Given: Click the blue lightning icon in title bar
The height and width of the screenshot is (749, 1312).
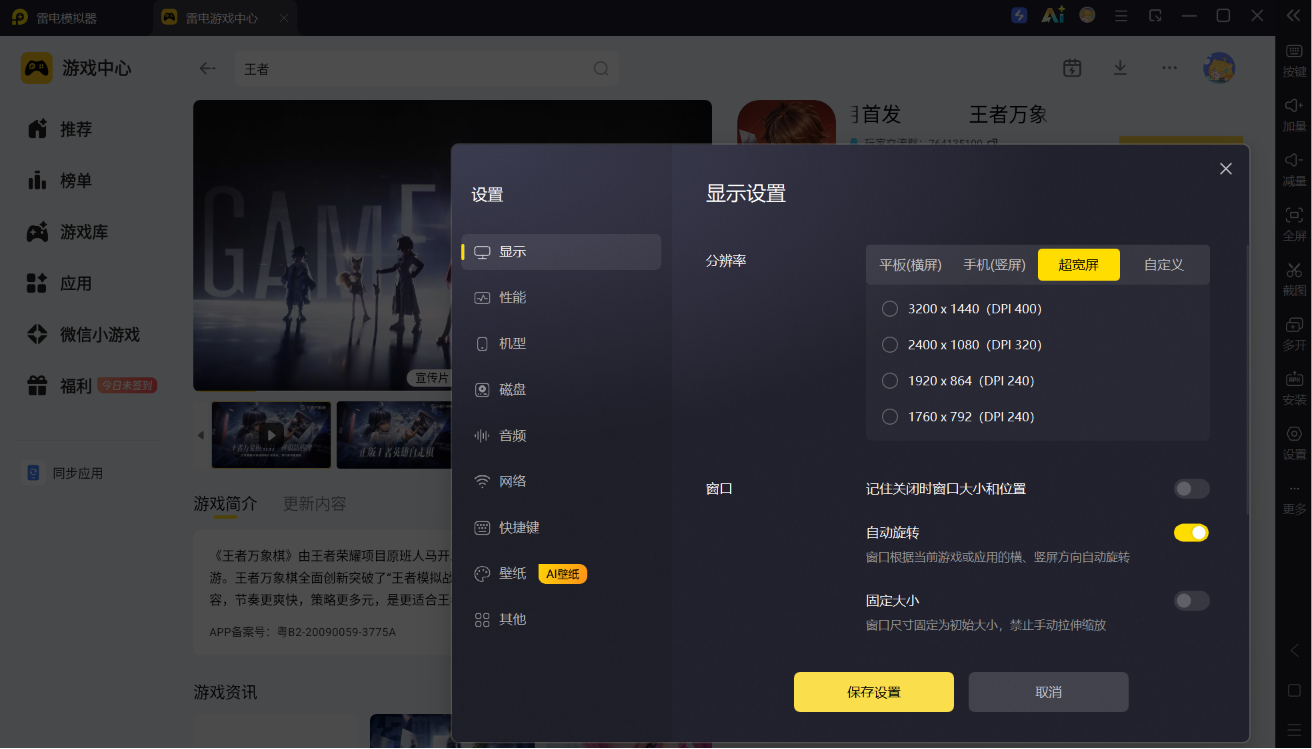Looking at the screenshot, I should coord(1019,16).
